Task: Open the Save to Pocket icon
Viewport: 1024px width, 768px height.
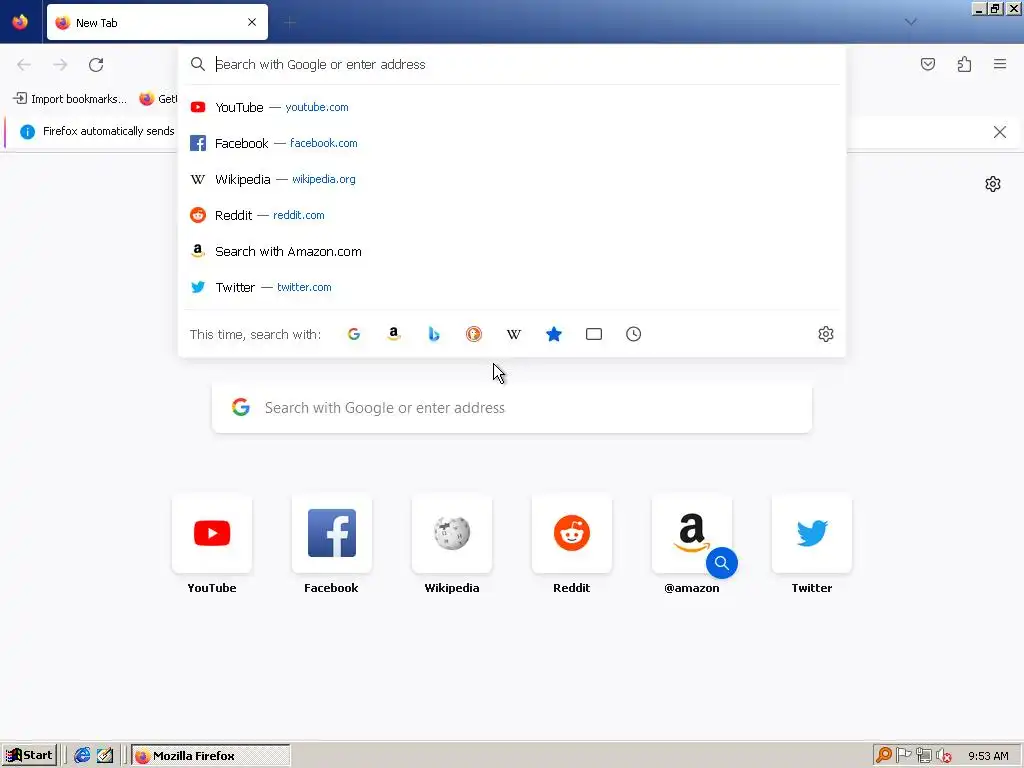Action: point(928,64)
